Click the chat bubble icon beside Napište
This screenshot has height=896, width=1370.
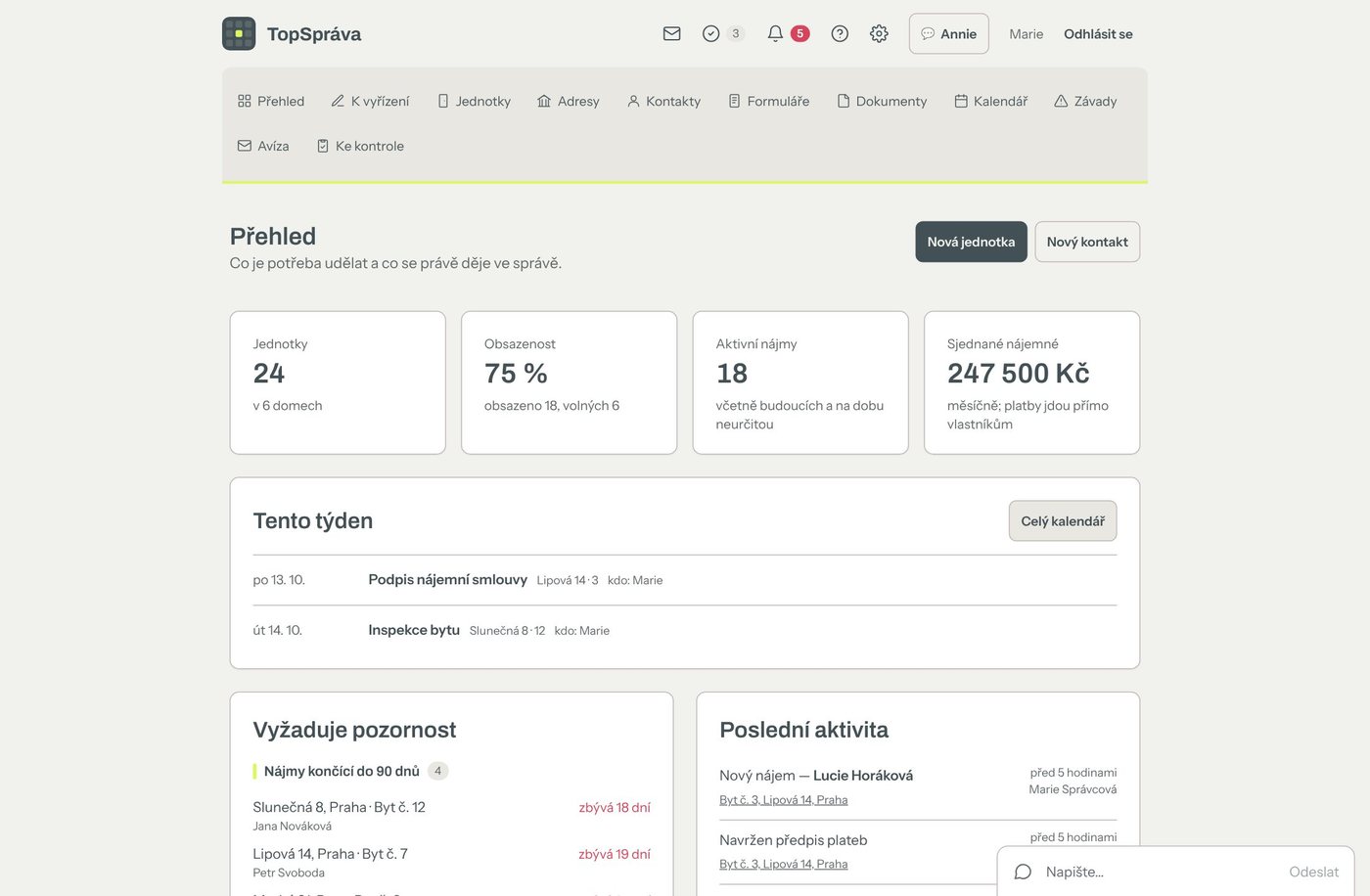tap(1023, 872)
